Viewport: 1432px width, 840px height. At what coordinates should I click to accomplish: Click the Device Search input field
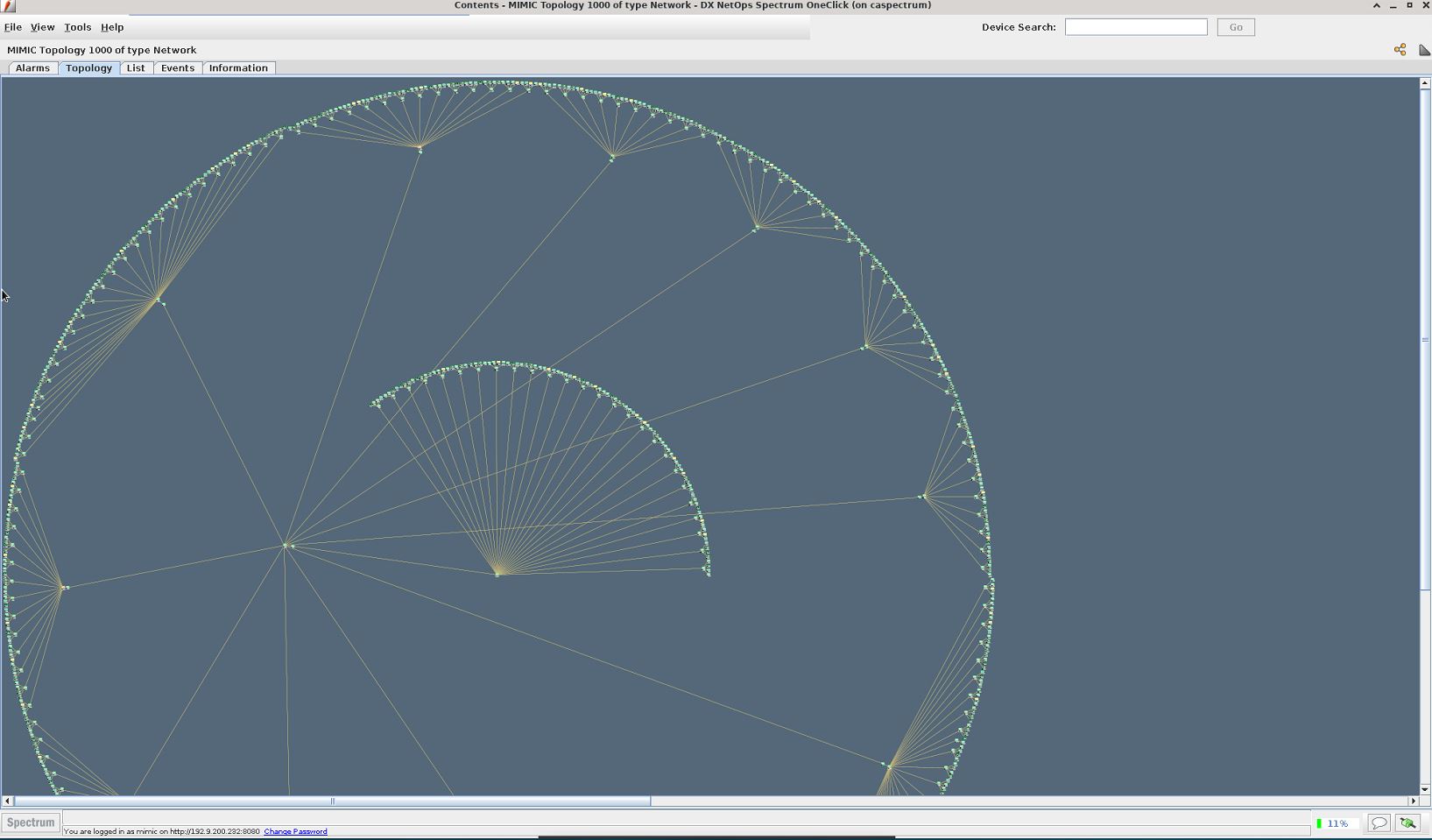pos(1136,27)
